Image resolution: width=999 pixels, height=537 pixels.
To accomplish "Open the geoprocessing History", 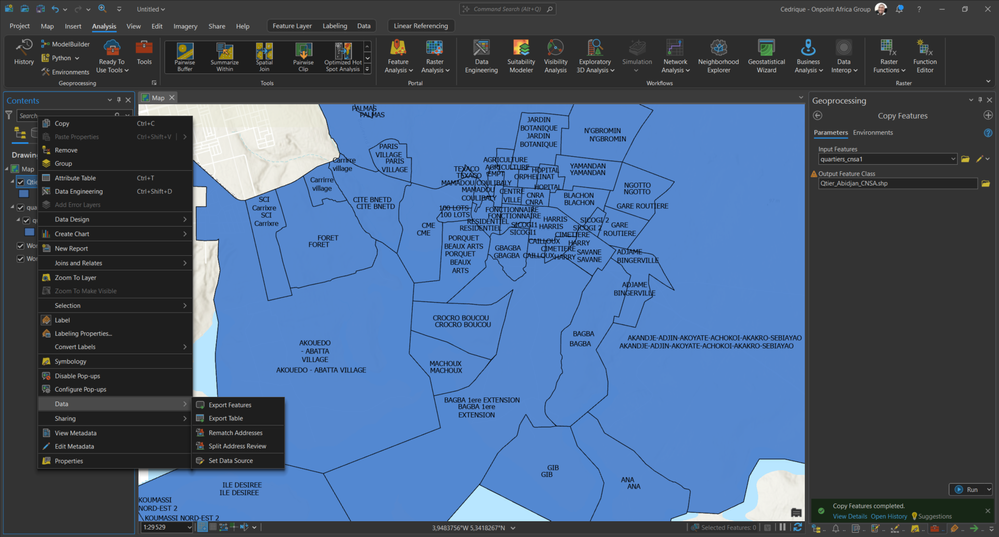I will [23, 52].
